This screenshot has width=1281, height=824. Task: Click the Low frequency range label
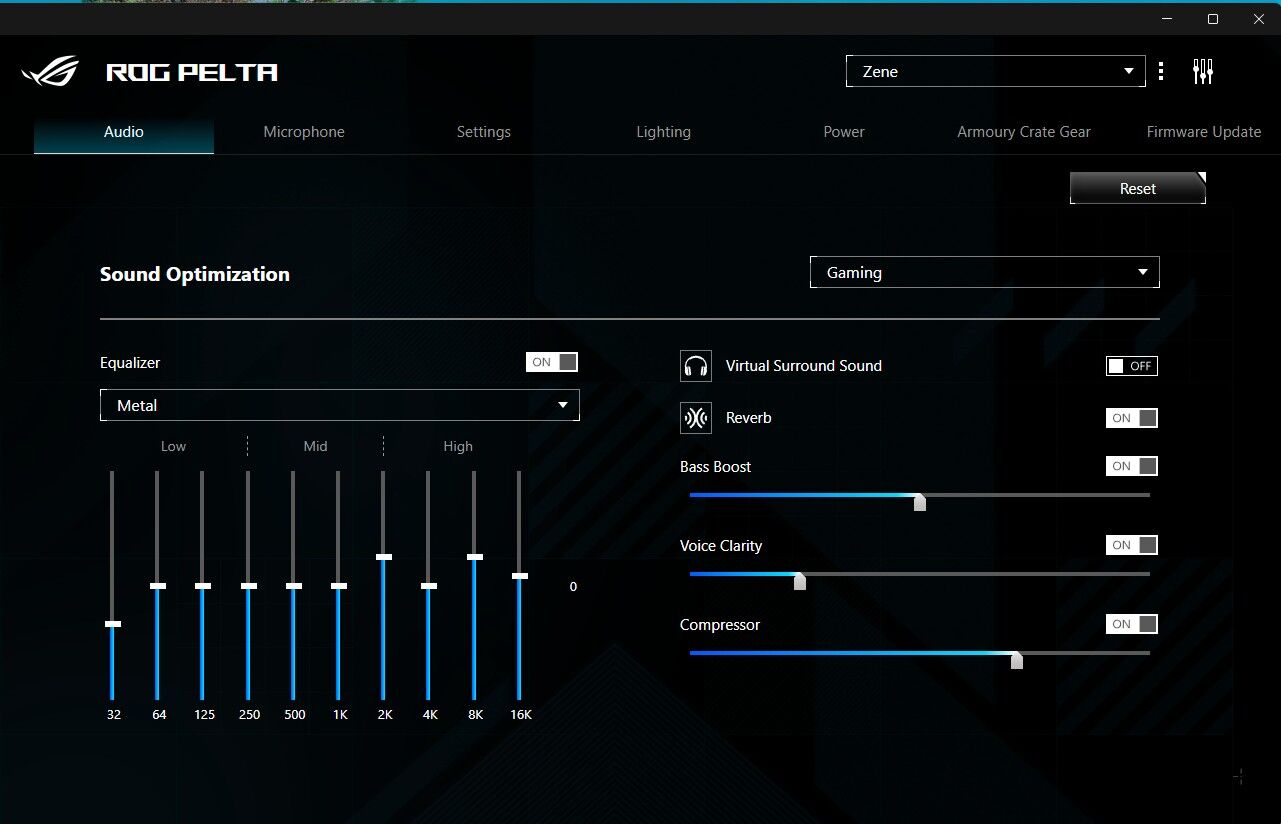click(x=173, y=446)
